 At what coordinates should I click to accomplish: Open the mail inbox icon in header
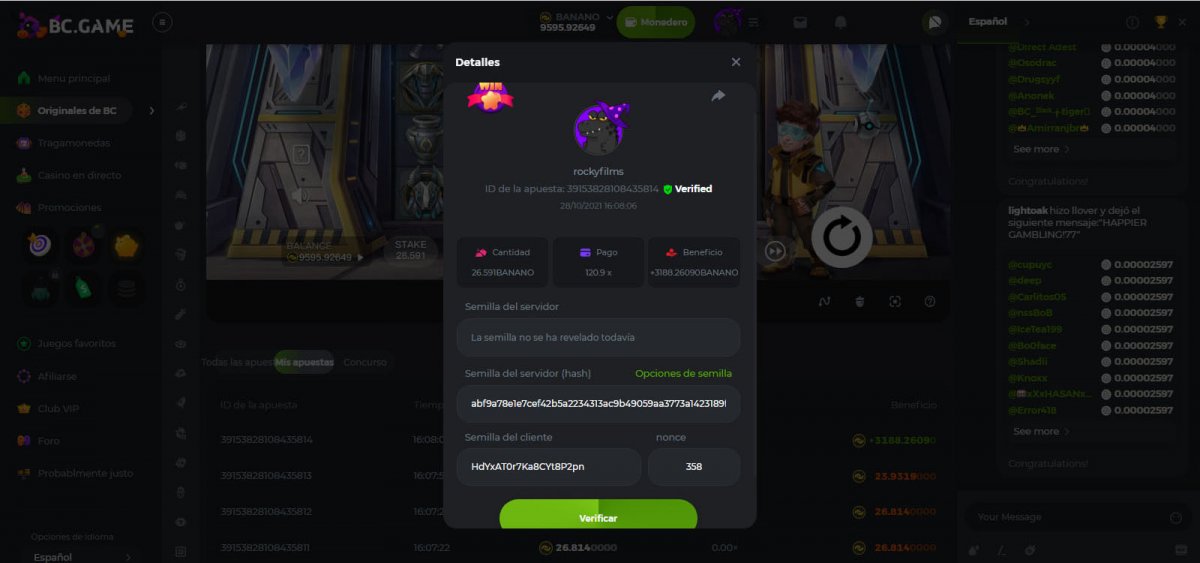[x=800, y=22]
